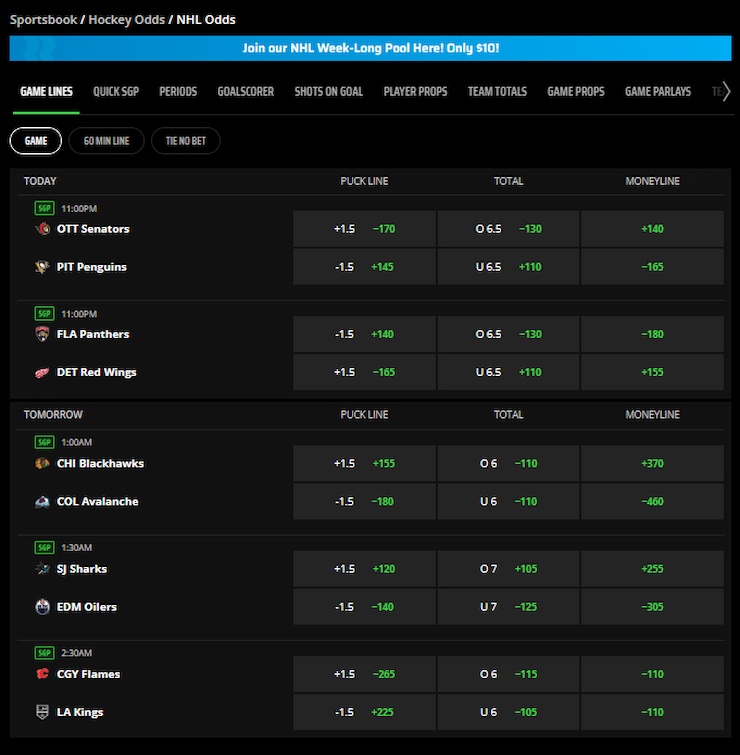Open the Player Props tab
This screenshot has height=755, width=740.
coord(415,91)
